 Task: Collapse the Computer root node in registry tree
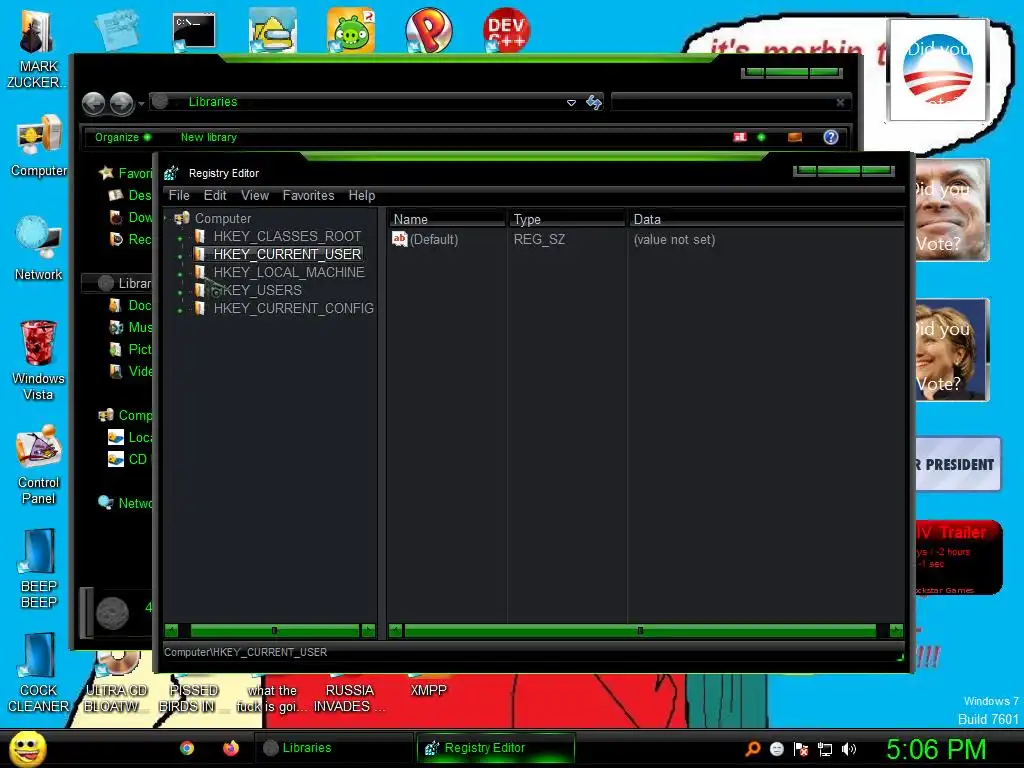tap(166, 218)
